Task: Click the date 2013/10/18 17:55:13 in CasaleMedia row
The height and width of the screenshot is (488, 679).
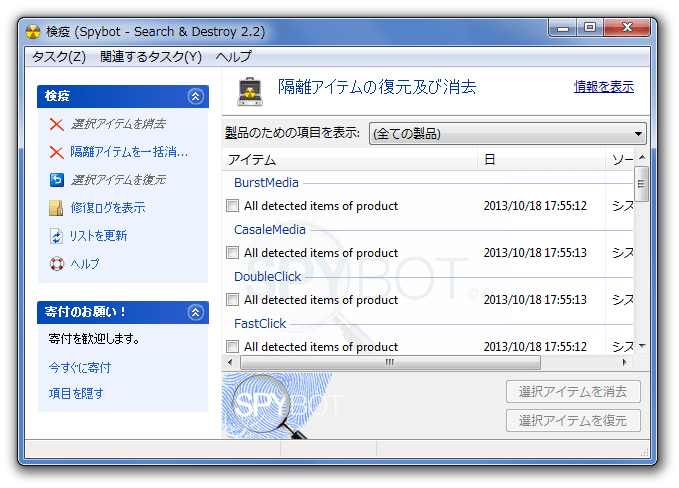Action: point(535,253)
